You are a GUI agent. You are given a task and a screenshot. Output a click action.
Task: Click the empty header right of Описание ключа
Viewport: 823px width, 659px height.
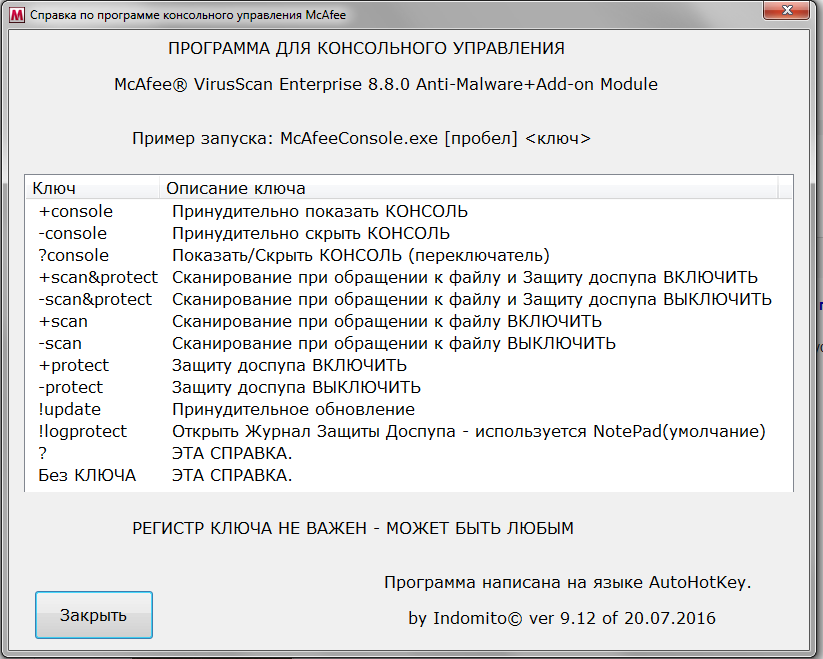tap(785, 188)
